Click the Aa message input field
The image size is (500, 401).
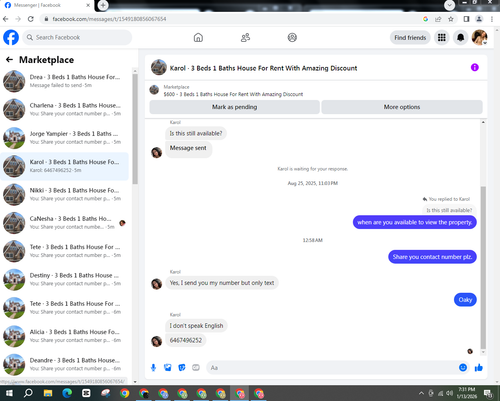(332, 368)
